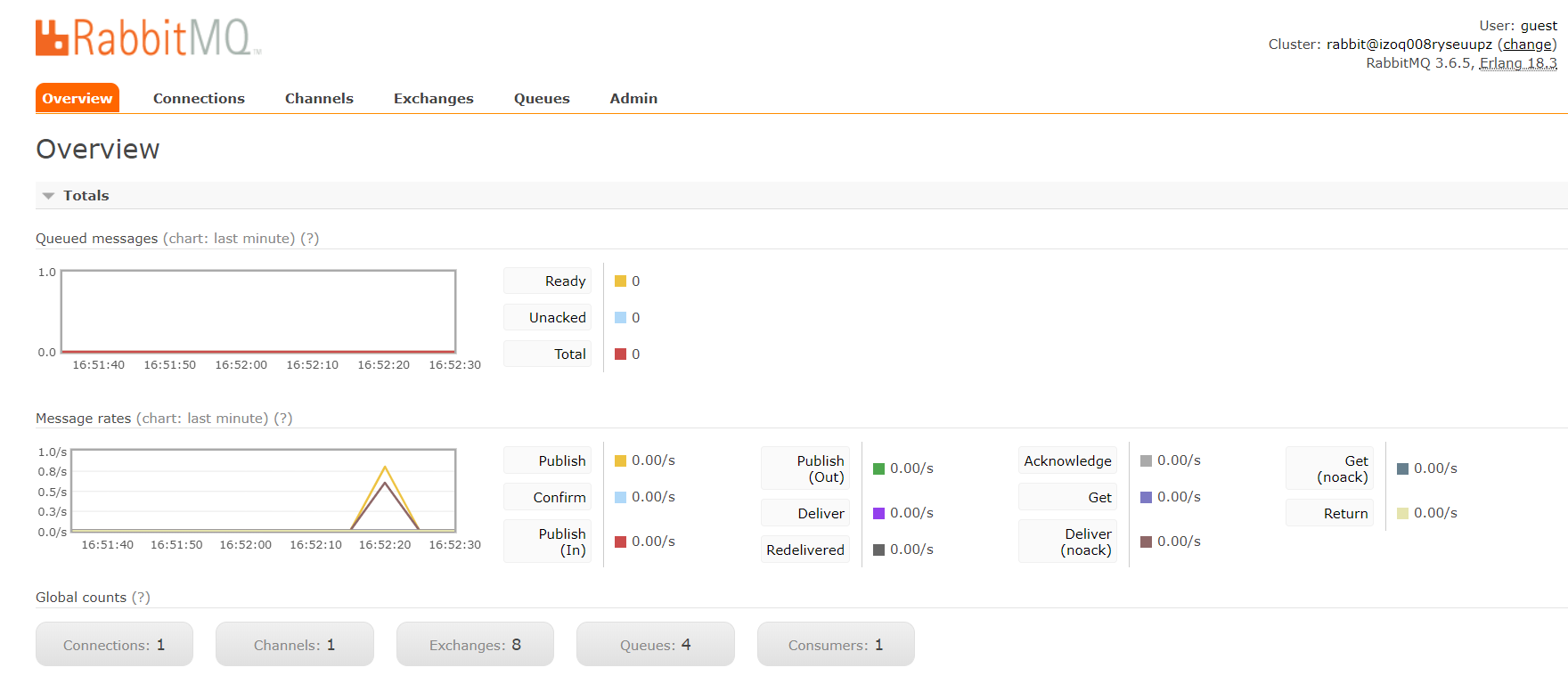
Task: Click the Message rates chart
Action: coord(263,491)
